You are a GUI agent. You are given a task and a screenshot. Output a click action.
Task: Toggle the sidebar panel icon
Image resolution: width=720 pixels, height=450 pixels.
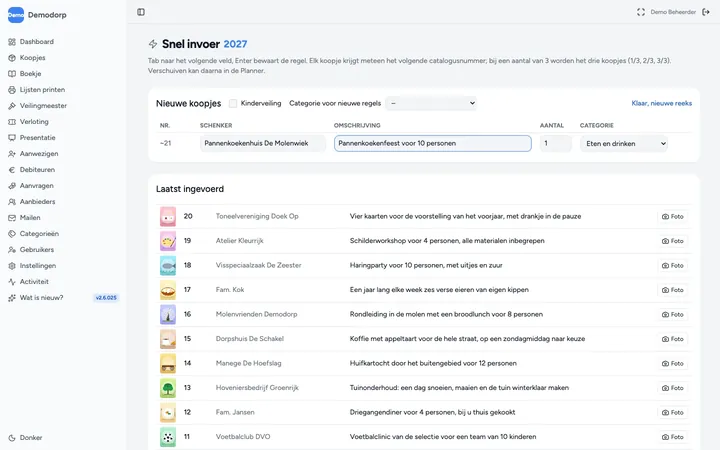(x=141, y=12)
